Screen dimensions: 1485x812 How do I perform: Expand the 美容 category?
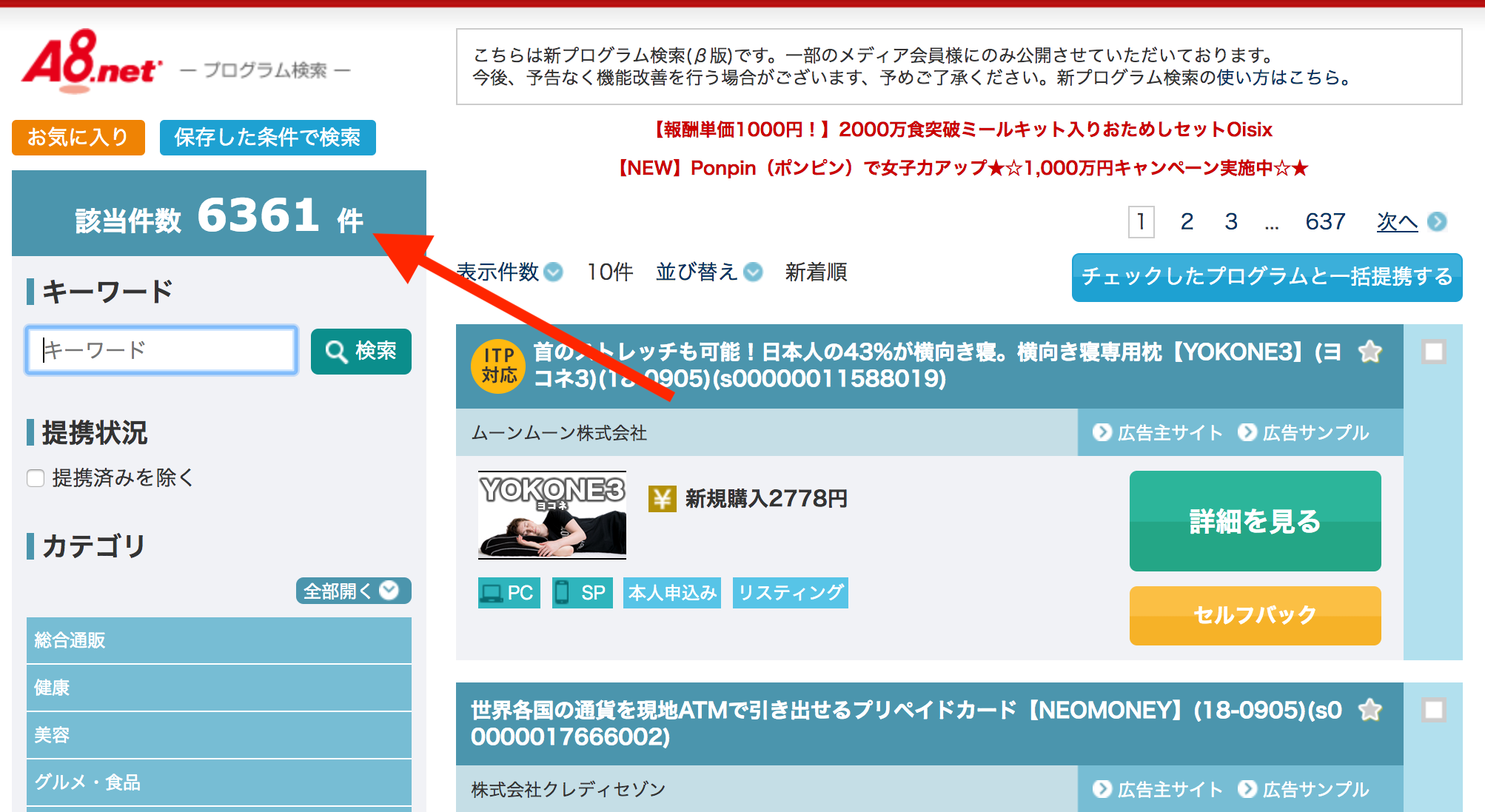tap(219, 735)
